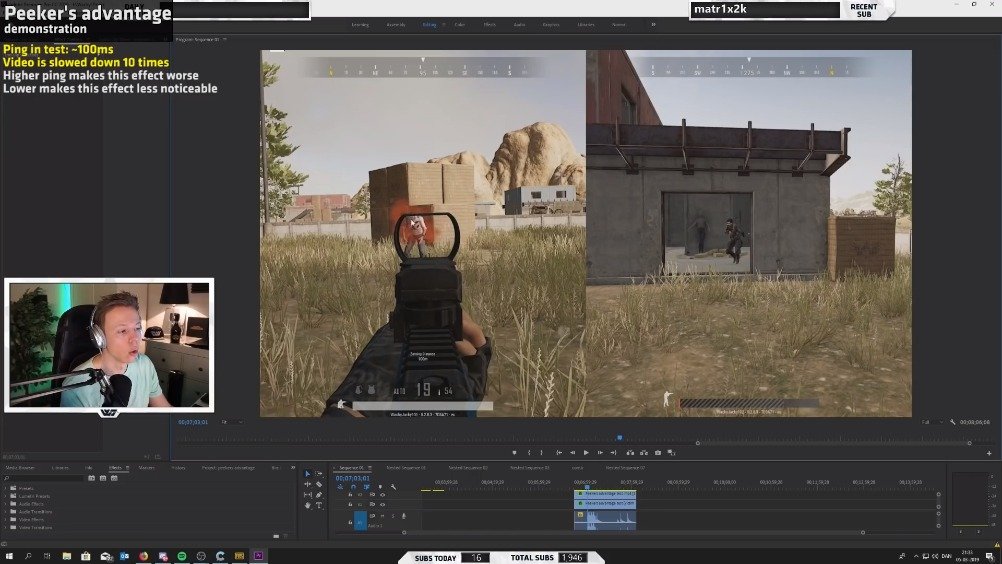Expand the Presets effects folder
The height and width of the screenshot is (564, 1002).
pos(4,488)
